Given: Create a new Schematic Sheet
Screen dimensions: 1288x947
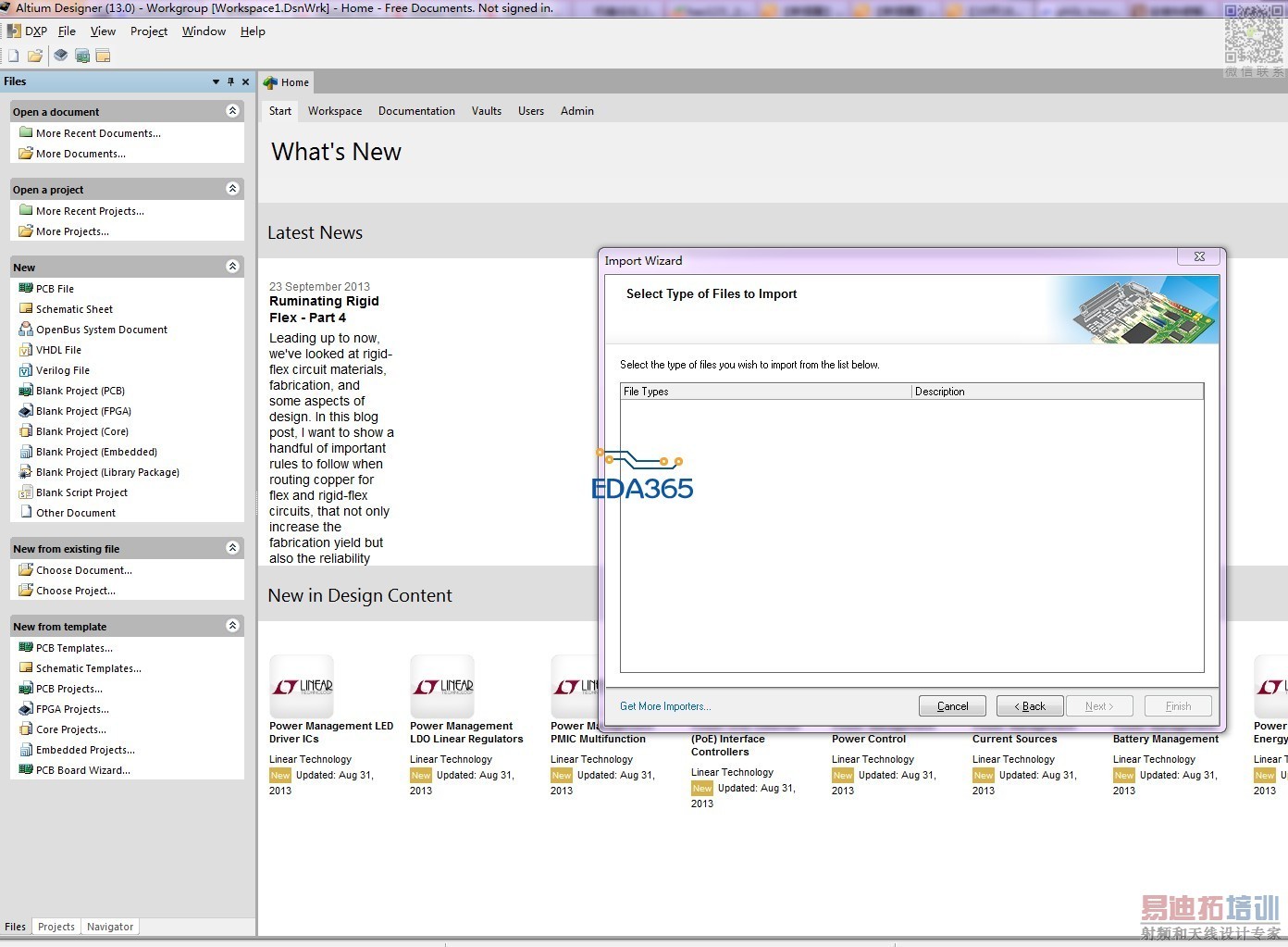Looking at the screenshot, I should pyautogui.click(x=74, y=309).
